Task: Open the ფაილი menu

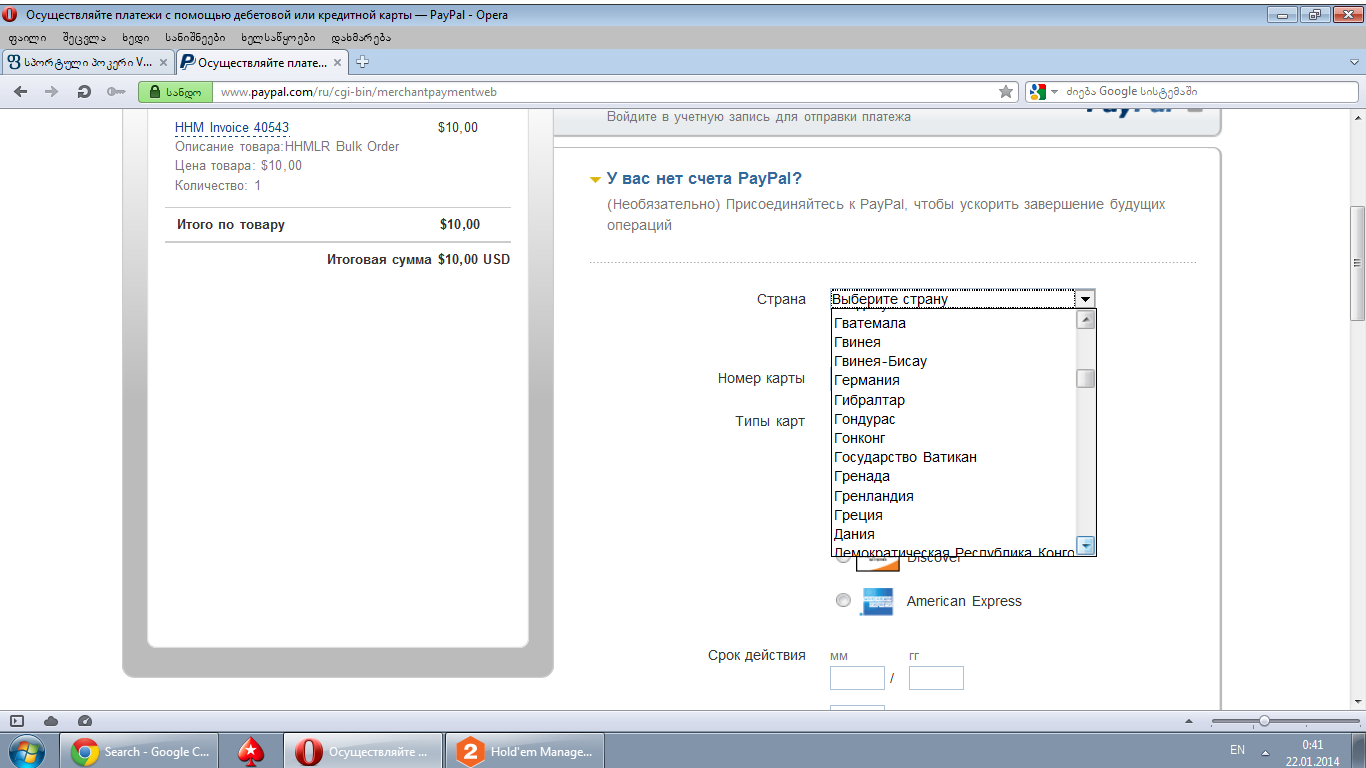Action: 26,37
